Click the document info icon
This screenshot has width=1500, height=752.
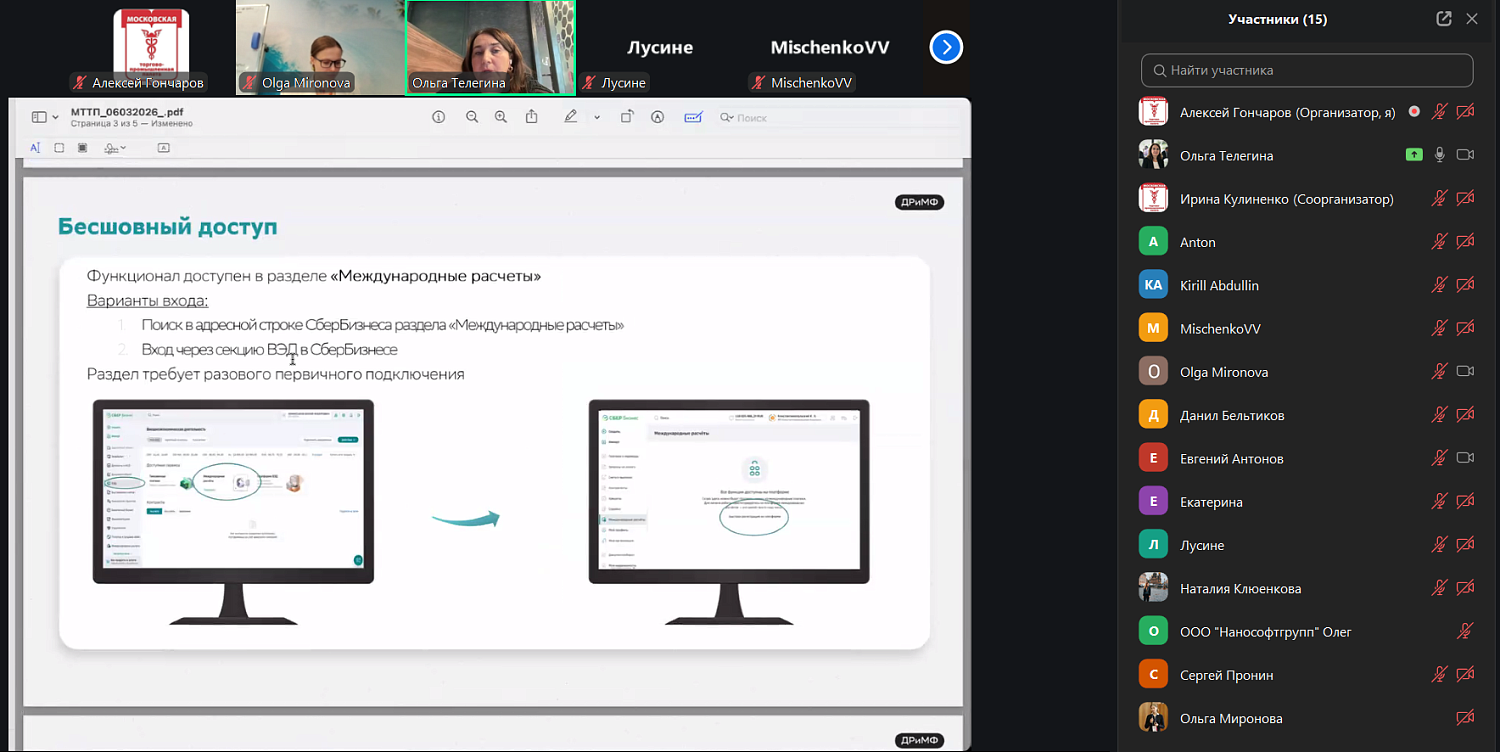pyautogui.click(x=438, y=117)
